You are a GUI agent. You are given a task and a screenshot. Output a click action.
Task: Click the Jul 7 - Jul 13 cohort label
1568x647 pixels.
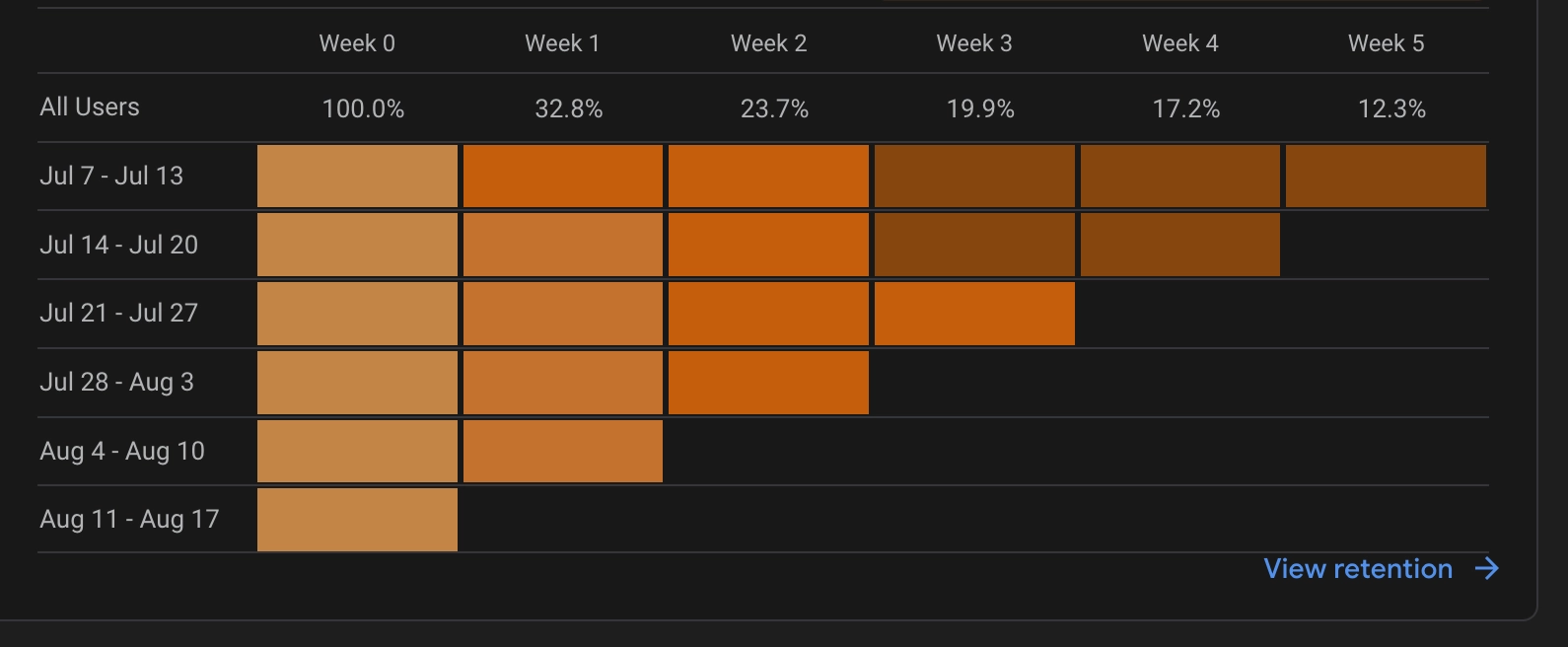[x=111, y=177]
